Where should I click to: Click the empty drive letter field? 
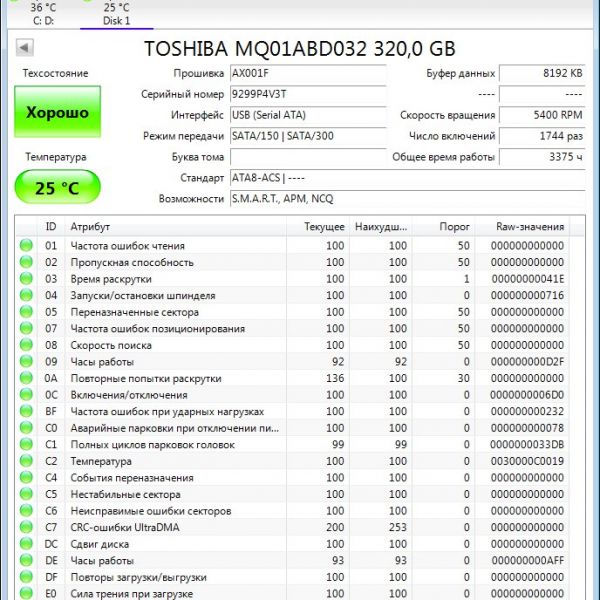pos(308,157)
